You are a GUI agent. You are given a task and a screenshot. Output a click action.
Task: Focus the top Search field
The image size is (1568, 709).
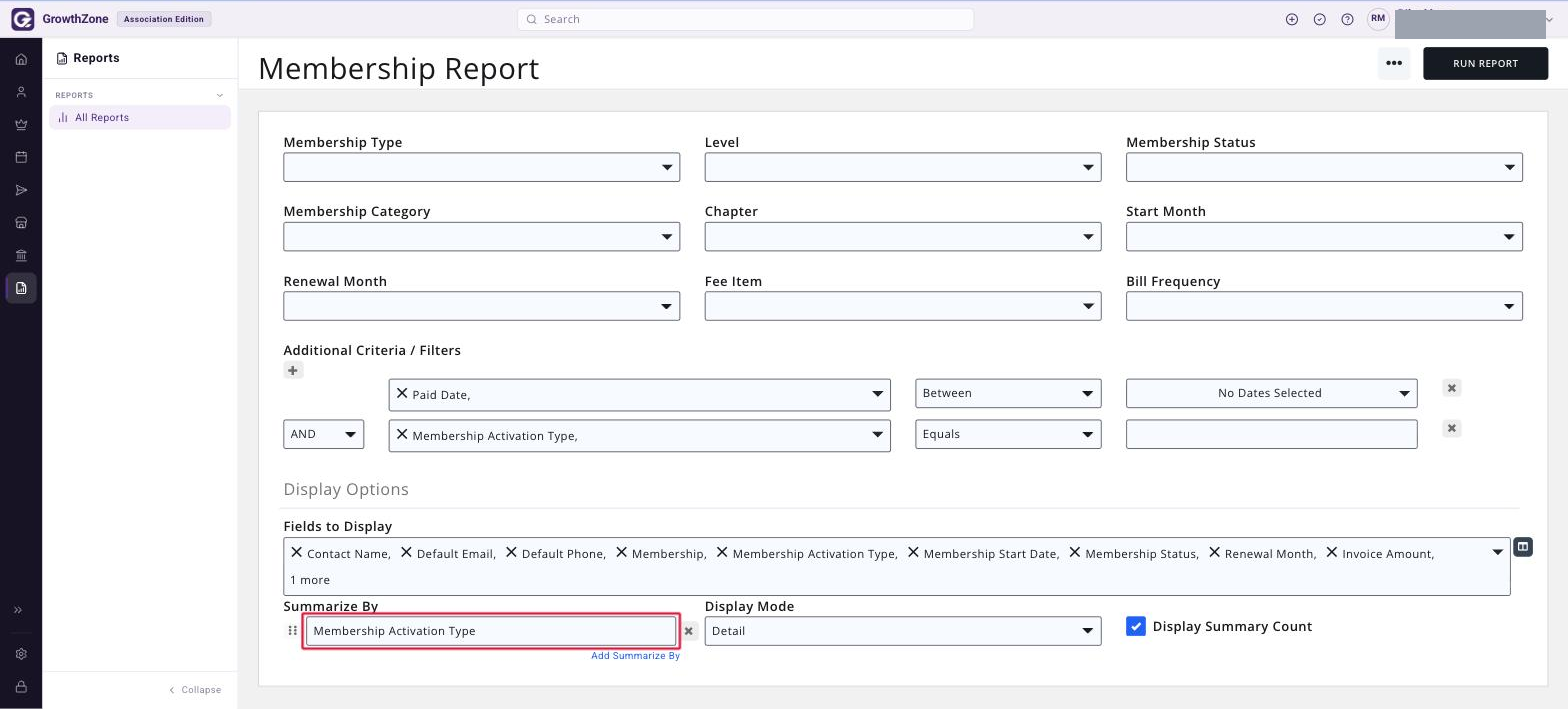click(x=745, y=19)
